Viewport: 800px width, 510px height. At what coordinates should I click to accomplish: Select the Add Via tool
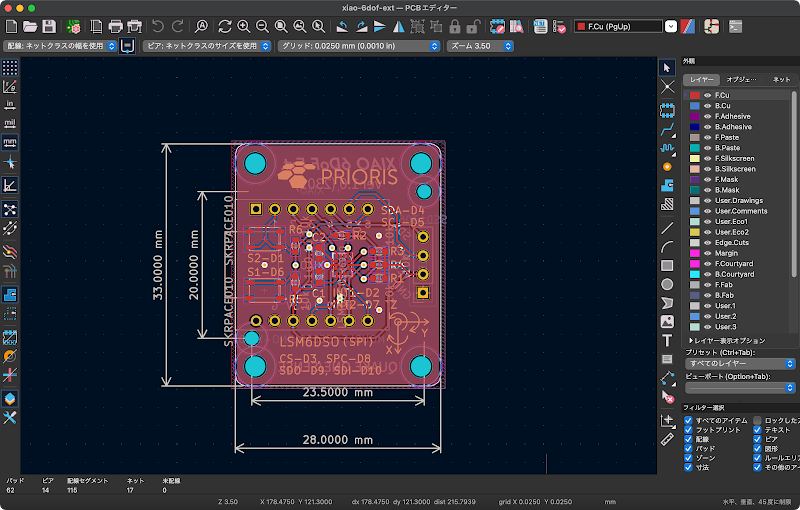click(667, 166)
